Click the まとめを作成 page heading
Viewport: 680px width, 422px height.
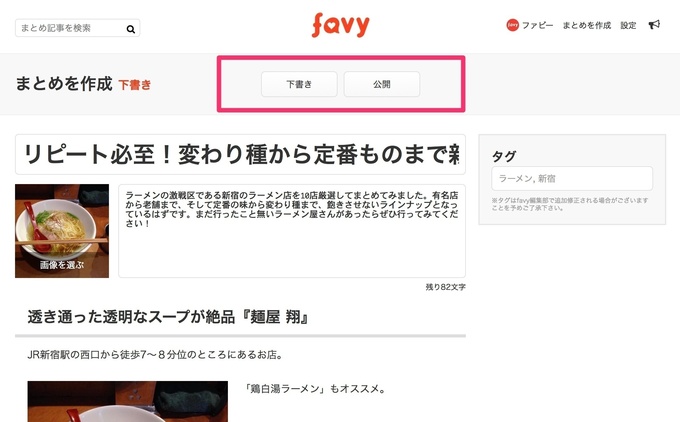[64, 84]
